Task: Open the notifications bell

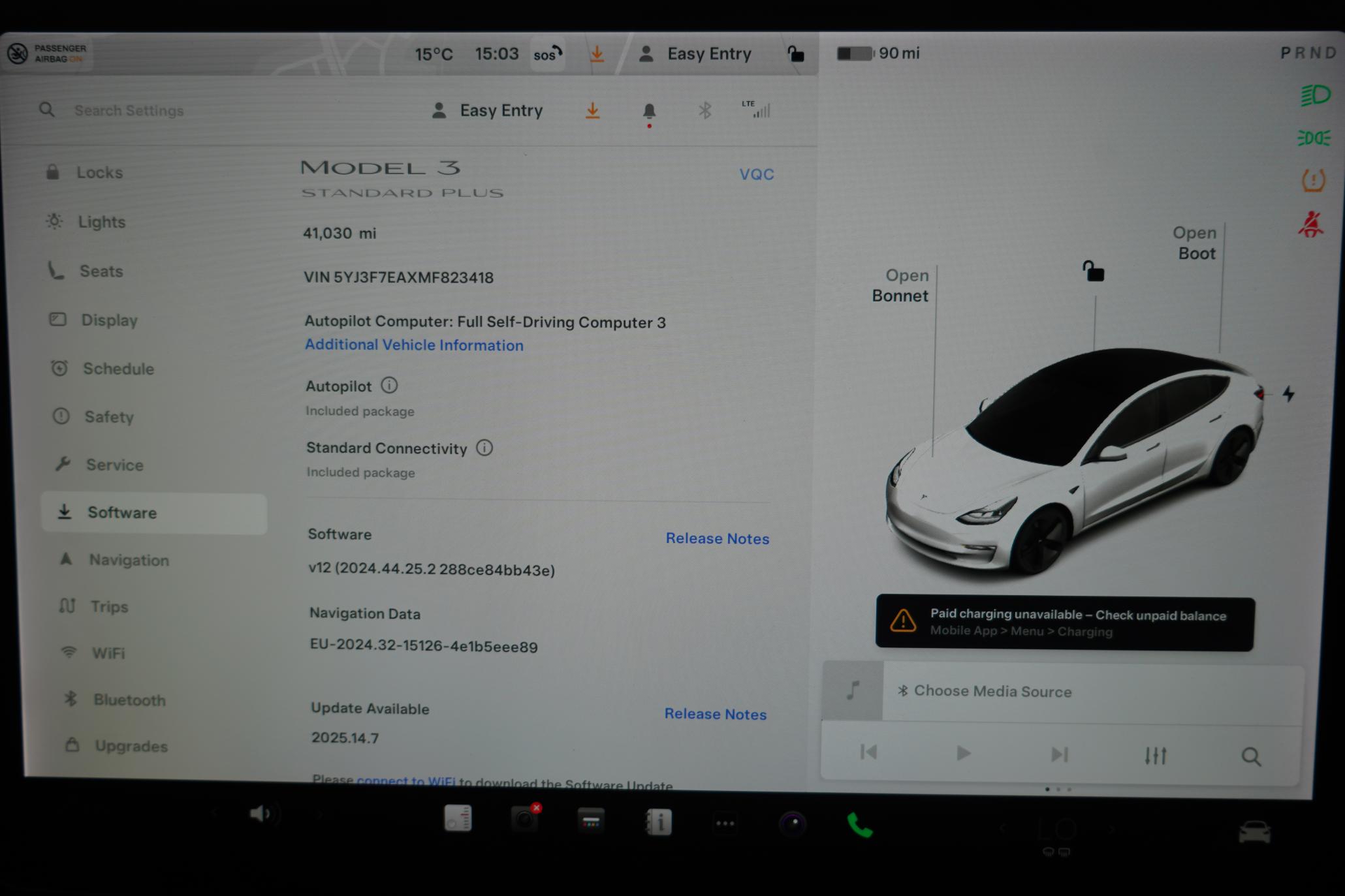Action: pos(649,112)
